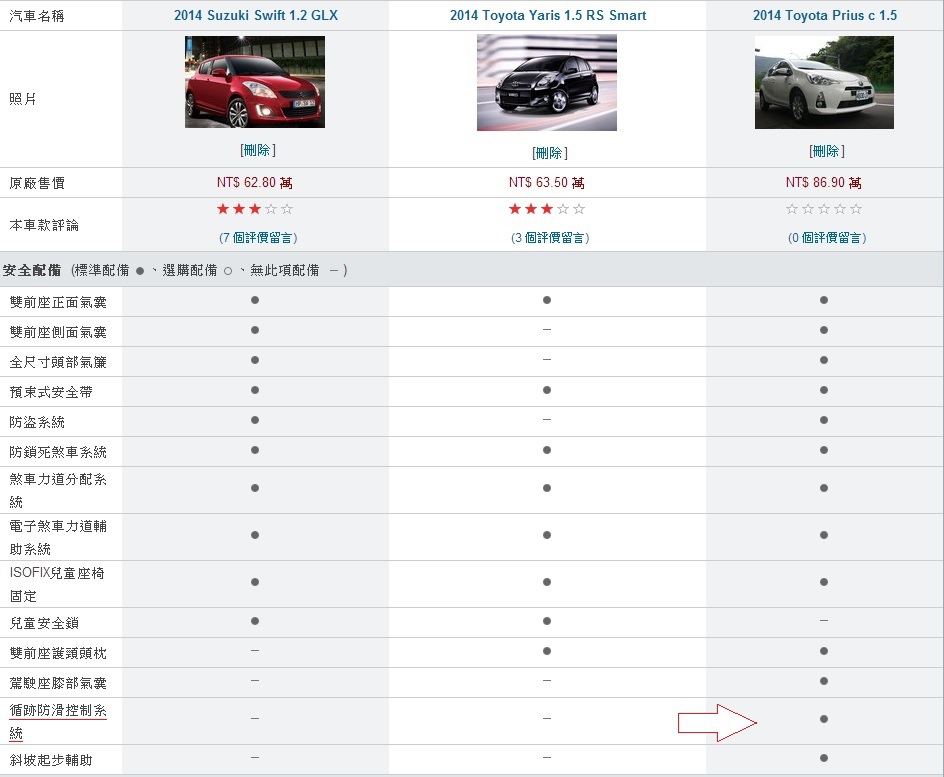This screenshot has width=944, height=777.
Task: Open the (7 個評價留言) reviews link
Action: pyautogui.click(x=258, y=238)
